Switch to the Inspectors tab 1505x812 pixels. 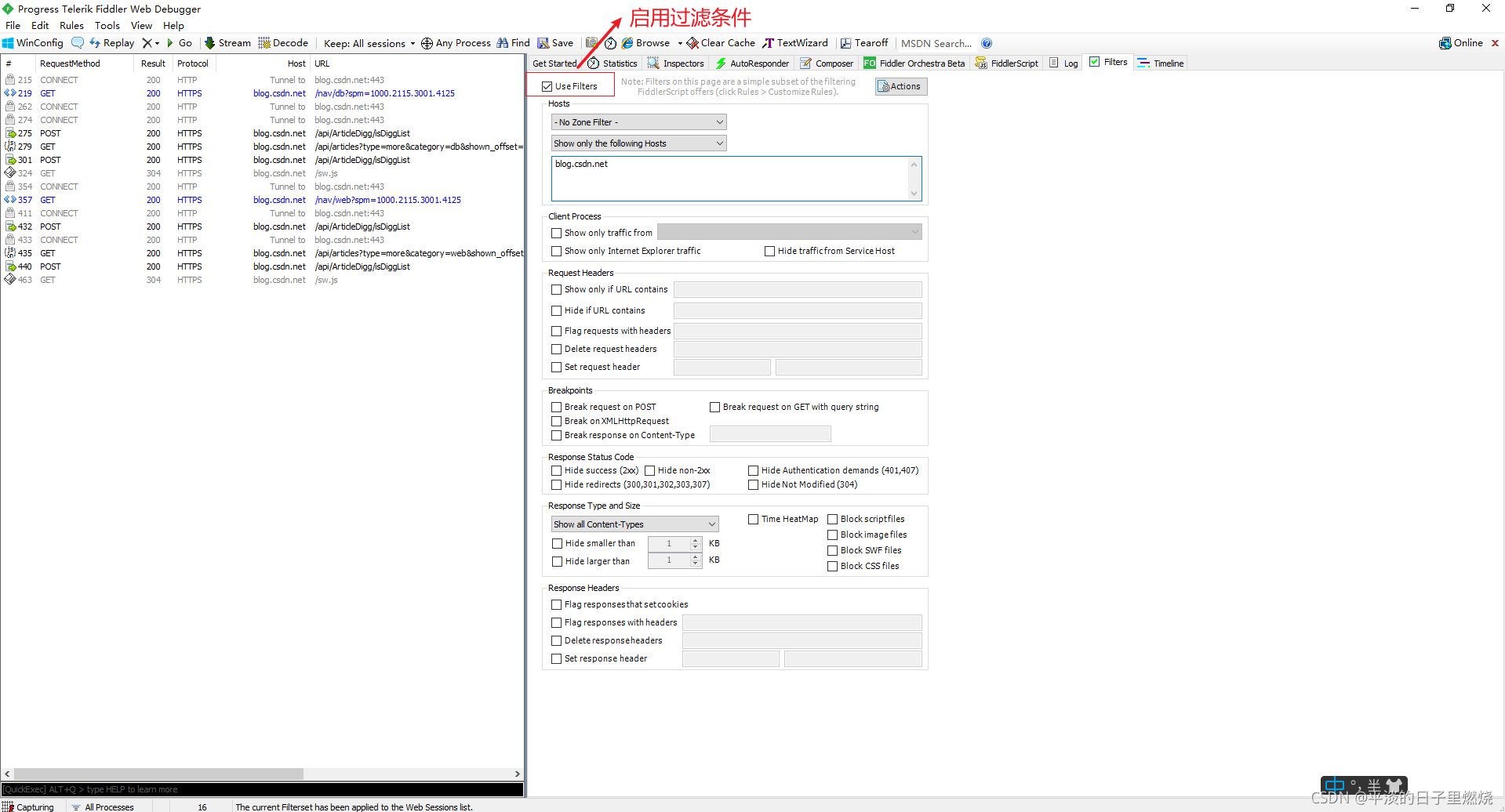point(675,63)
